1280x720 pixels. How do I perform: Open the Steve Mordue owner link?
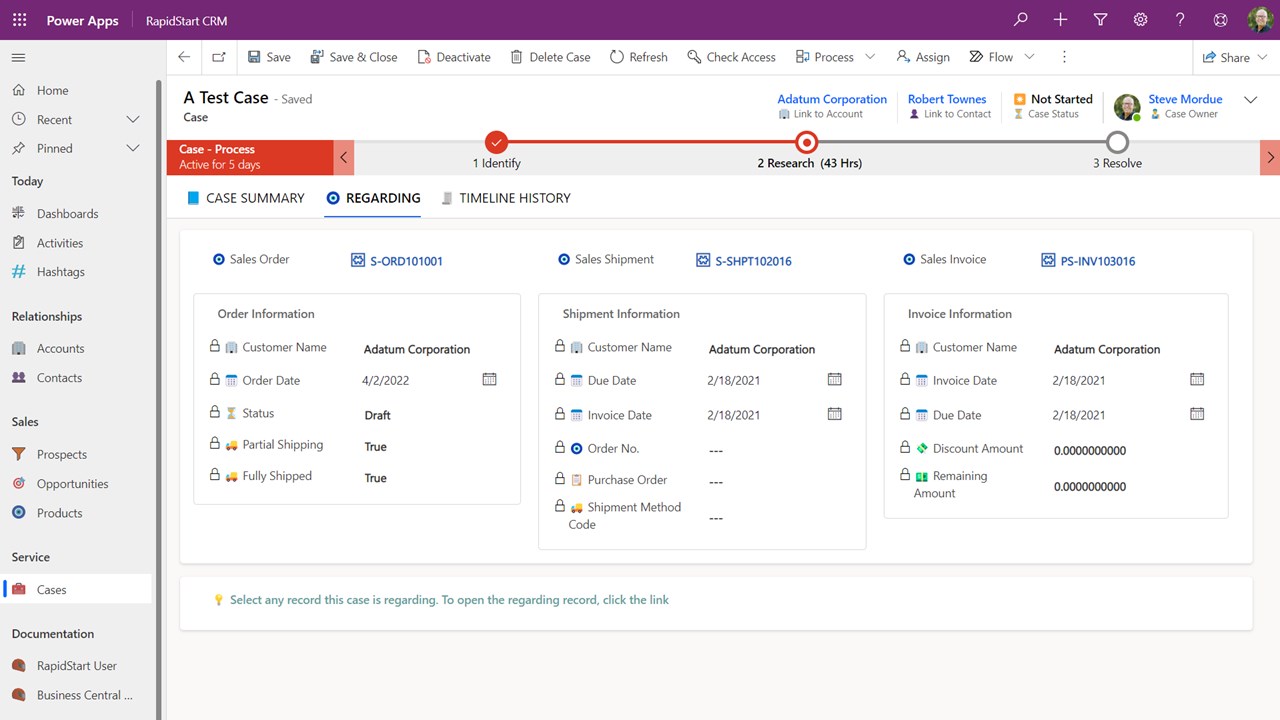[x=1185, y=99]
